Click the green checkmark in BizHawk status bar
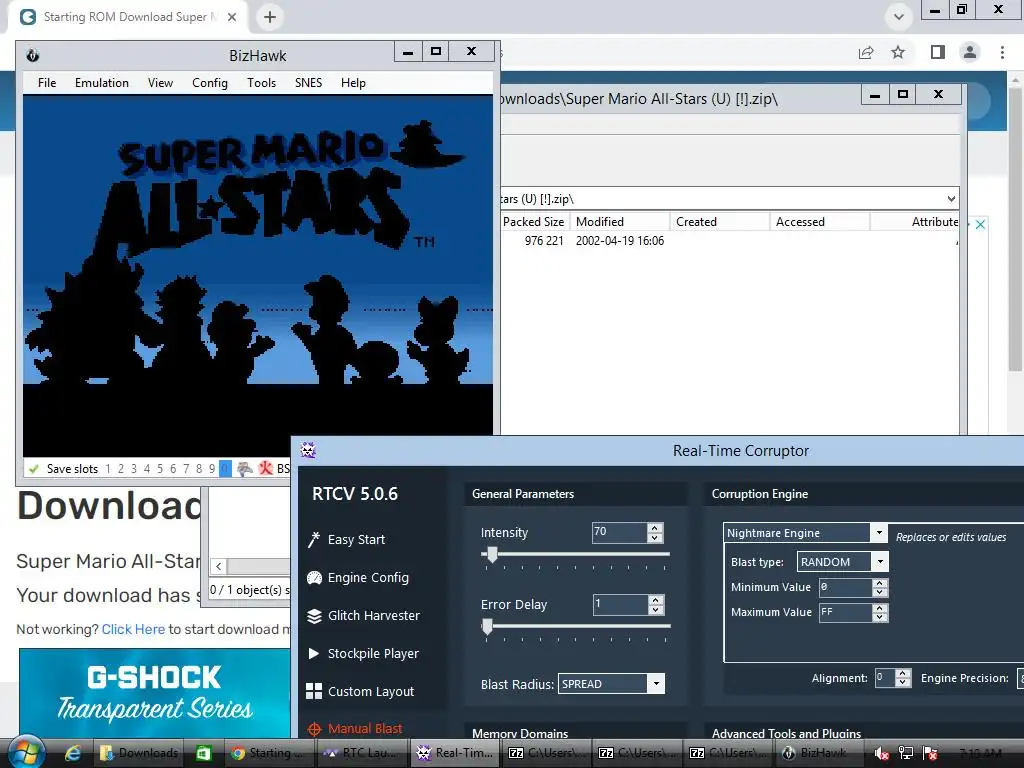1024x768 pixels. (34, 468)
